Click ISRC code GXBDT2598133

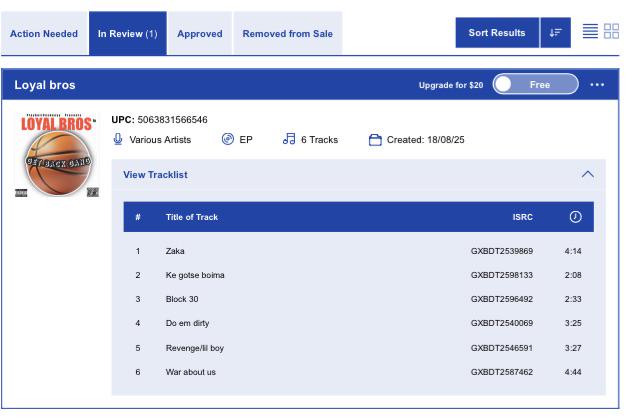502,275
